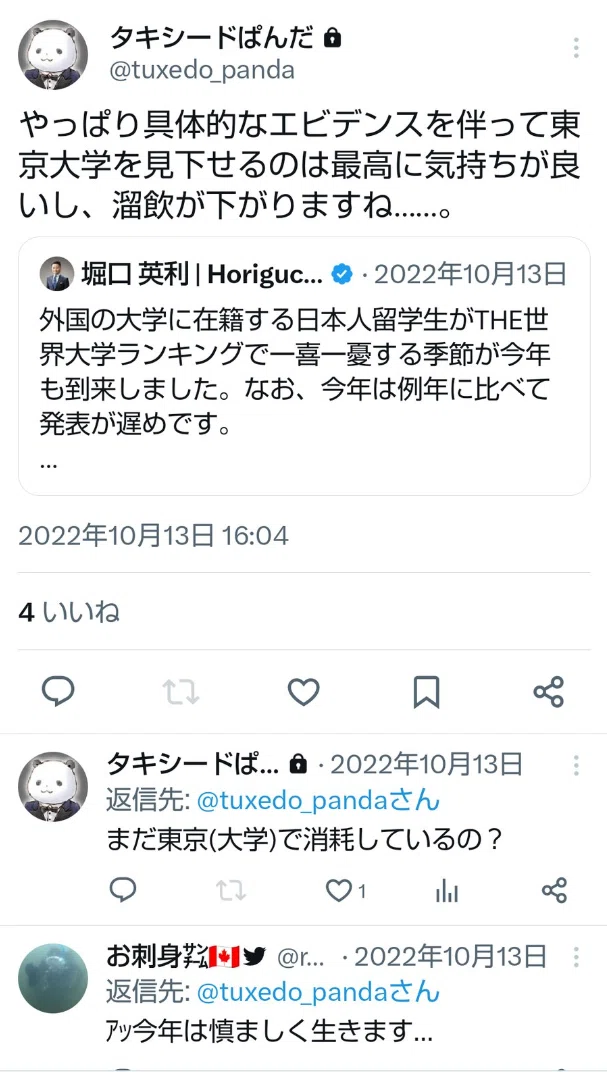Bookmark the main tweet
Viewport: 607px width, 1072px height.
(x=427, y=692)
